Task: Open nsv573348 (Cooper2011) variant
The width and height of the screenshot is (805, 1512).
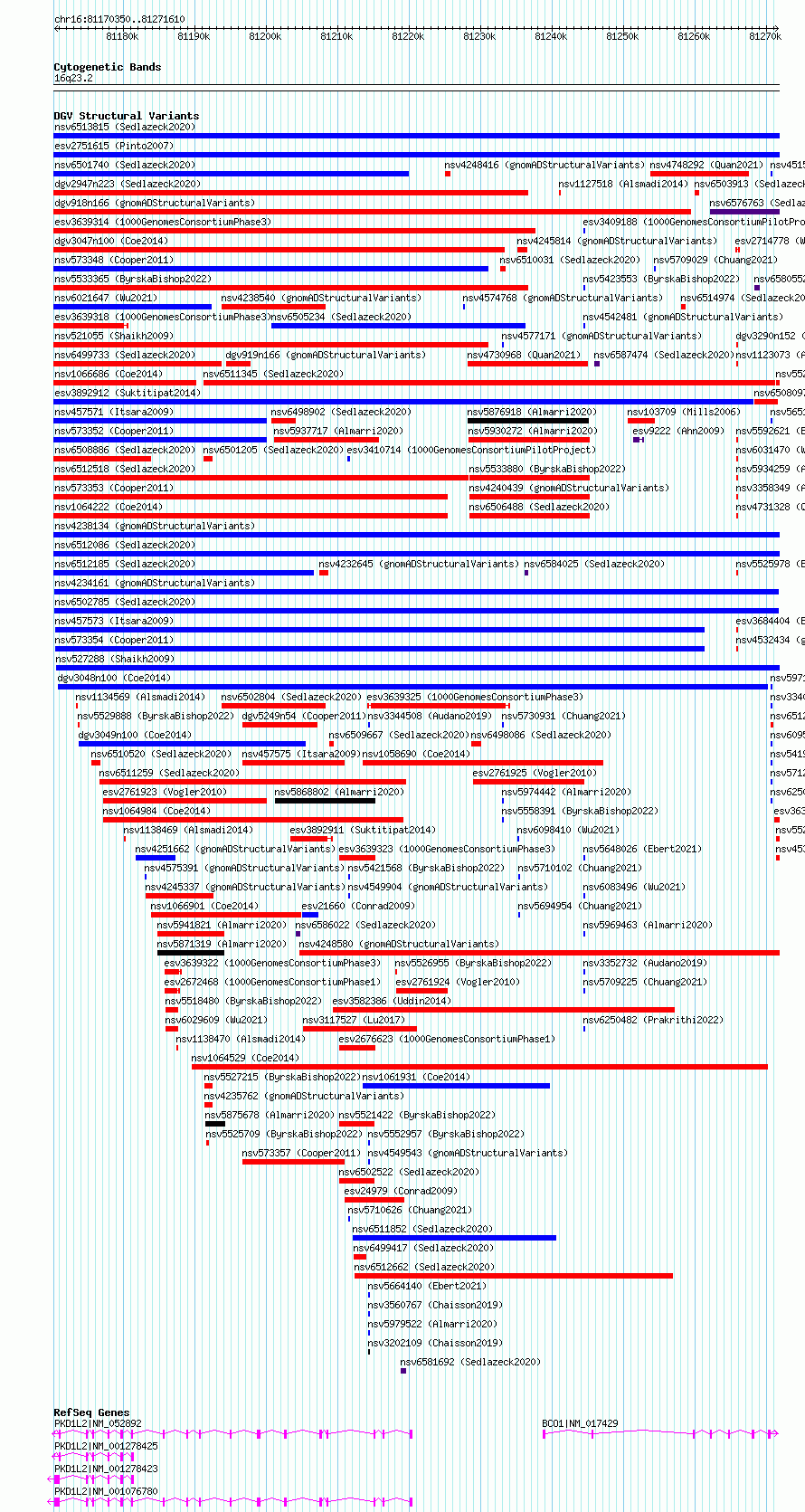Action: (113, 261)
